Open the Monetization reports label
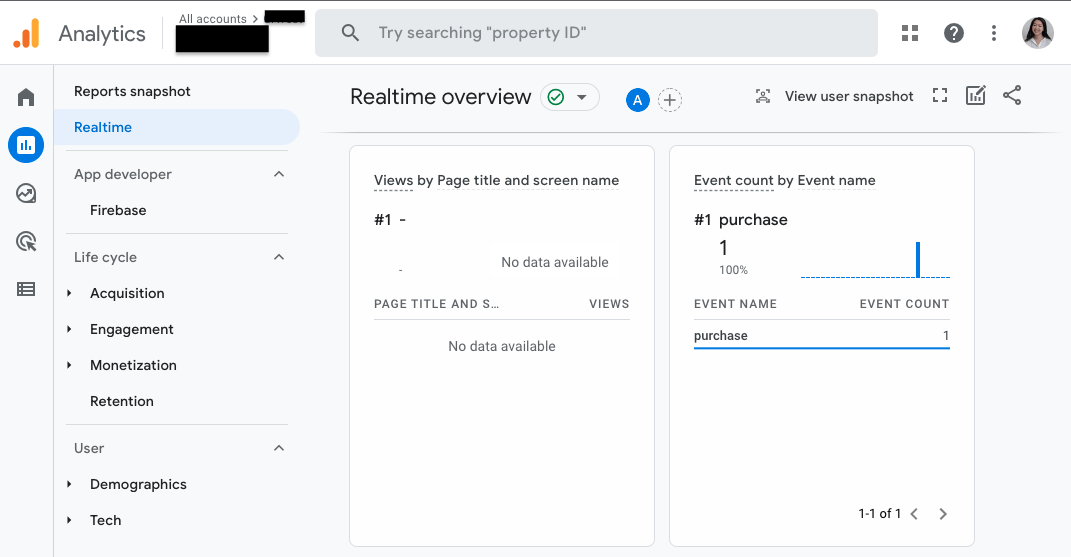This screenshot has height=557, width=1071. 133,366
